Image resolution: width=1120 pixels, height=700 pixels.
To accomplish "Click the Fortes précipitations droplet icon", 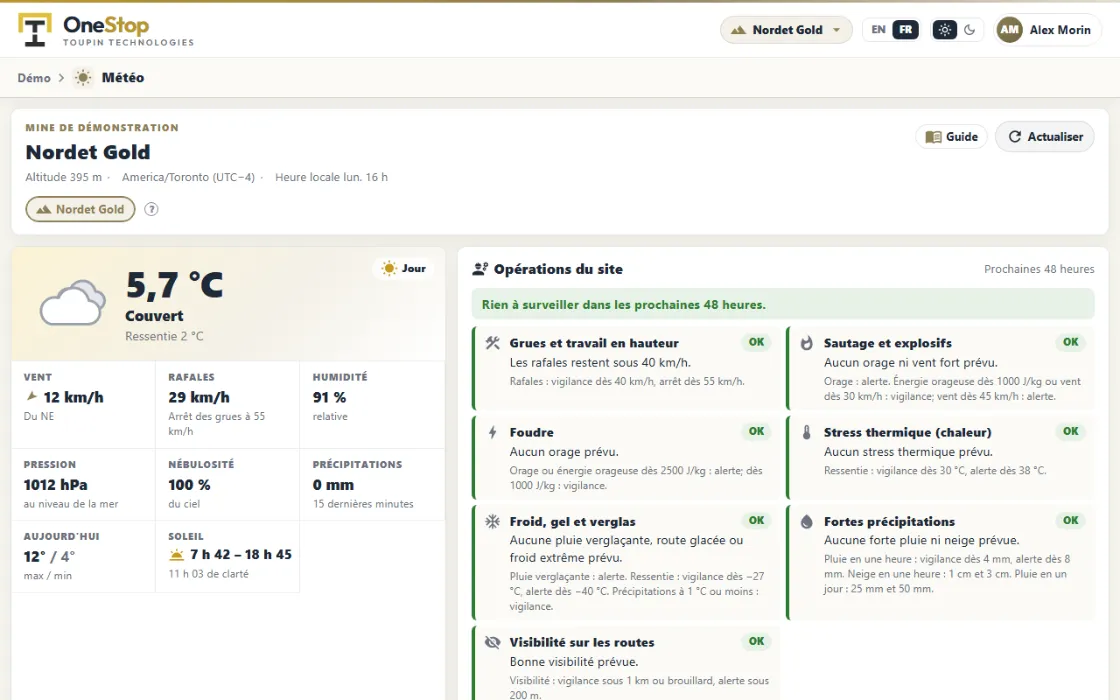I will pyautogui.click(x=806, y=521).
